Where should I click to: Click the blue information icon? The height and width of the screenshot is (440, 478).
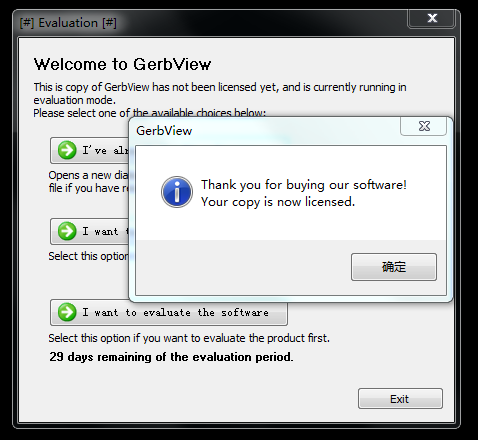click(x=177, y=192)
